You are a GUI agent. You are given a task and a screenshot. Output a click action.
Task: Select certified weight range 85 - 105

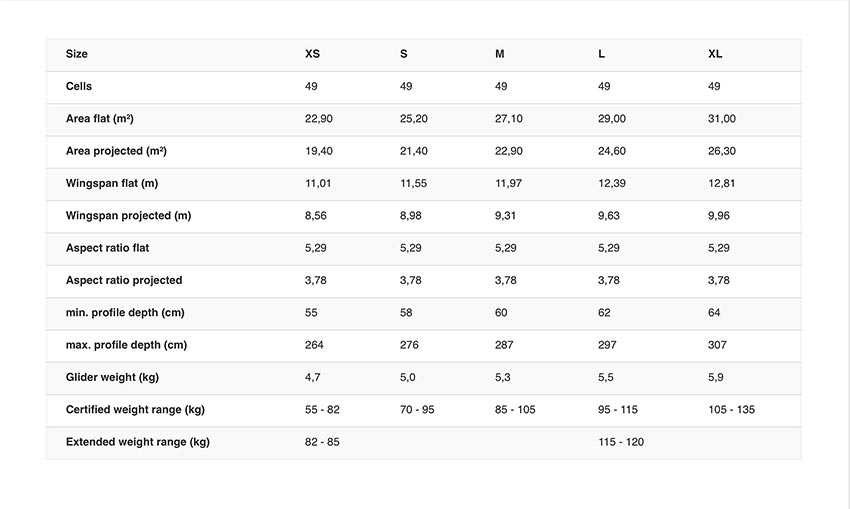515,410
